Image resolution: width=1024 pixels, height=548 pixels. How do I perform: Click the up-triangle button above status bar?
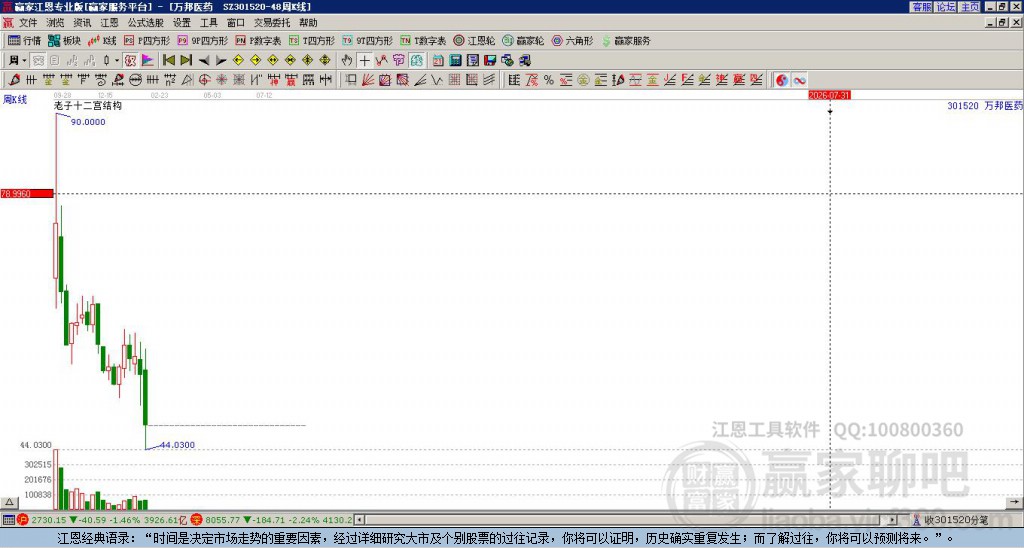8,502
